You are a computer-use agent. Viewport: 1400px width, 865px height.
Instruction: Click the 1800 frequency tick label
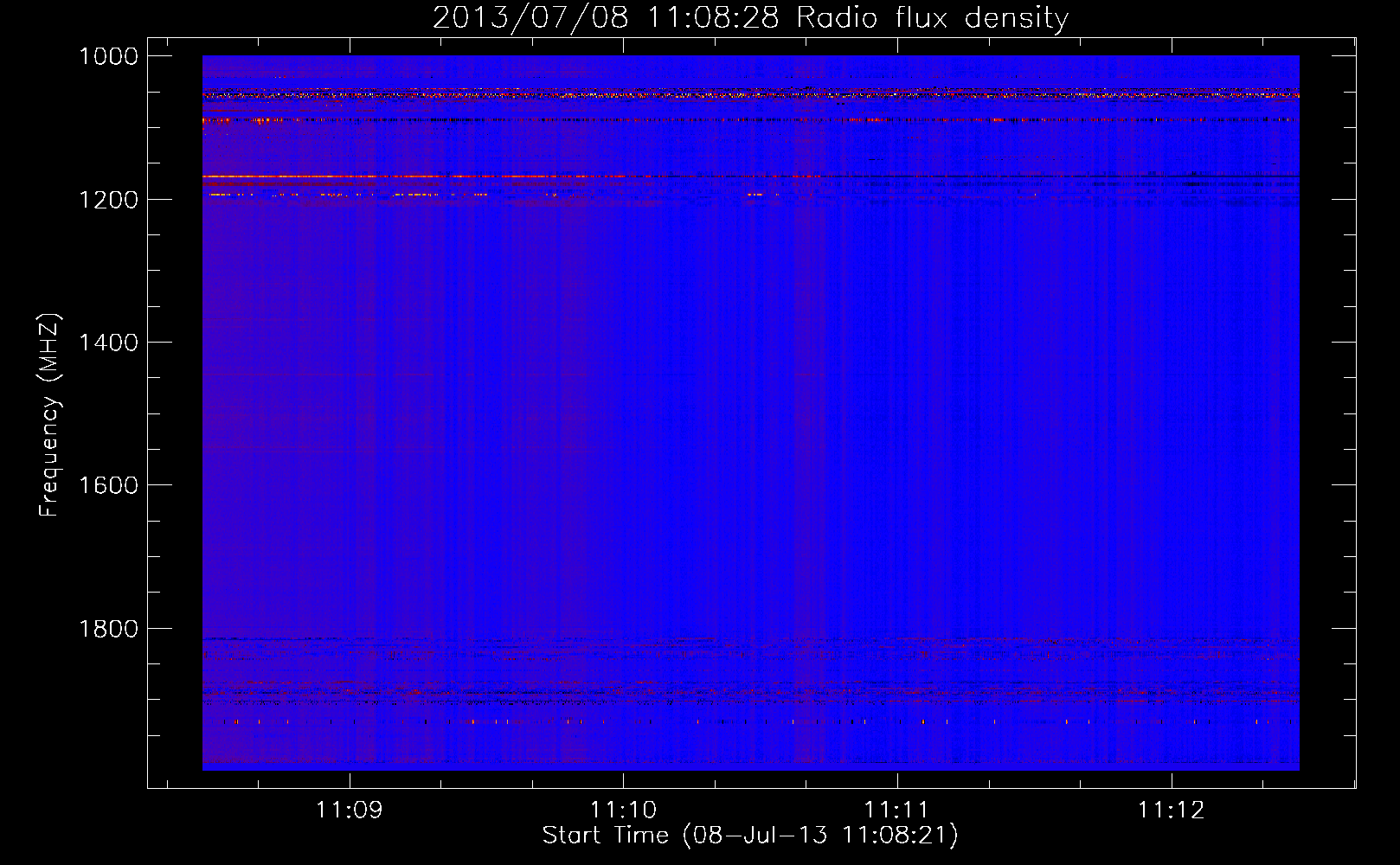click(x=108, y=629)
